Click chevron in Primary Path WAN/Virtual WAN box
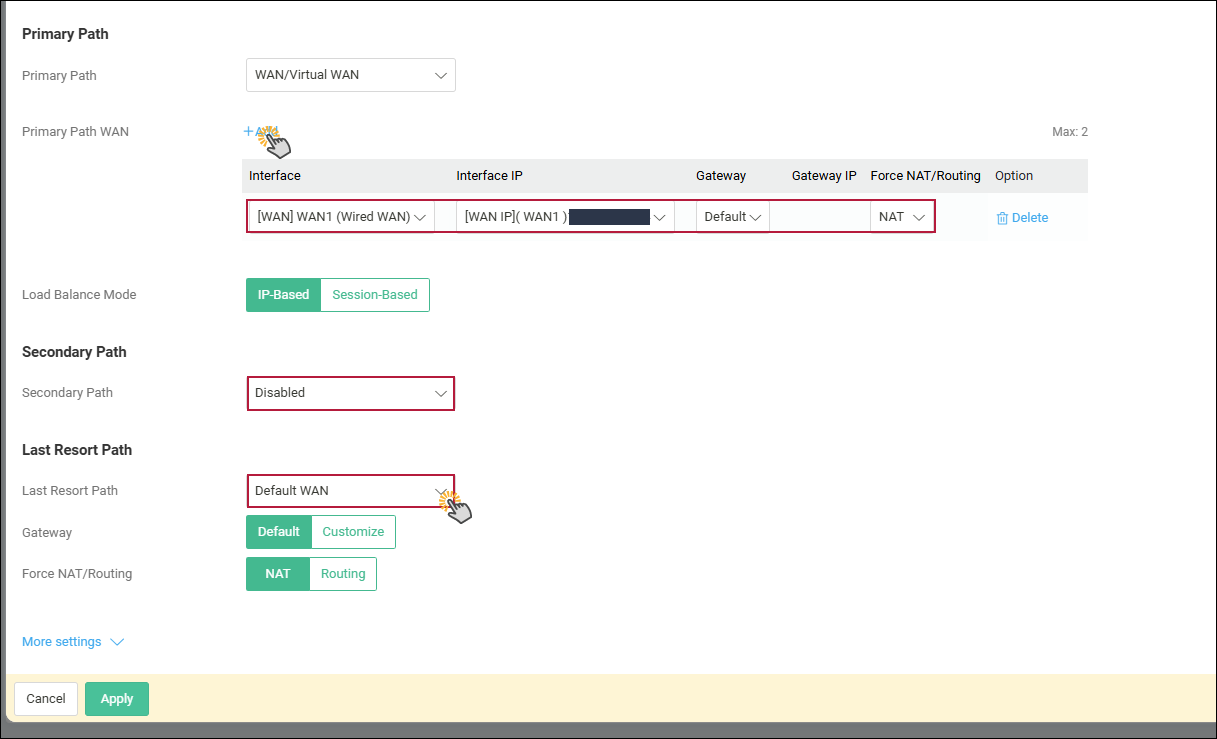Viewport: 1217px width, 739px height. (x=440, y=75)
